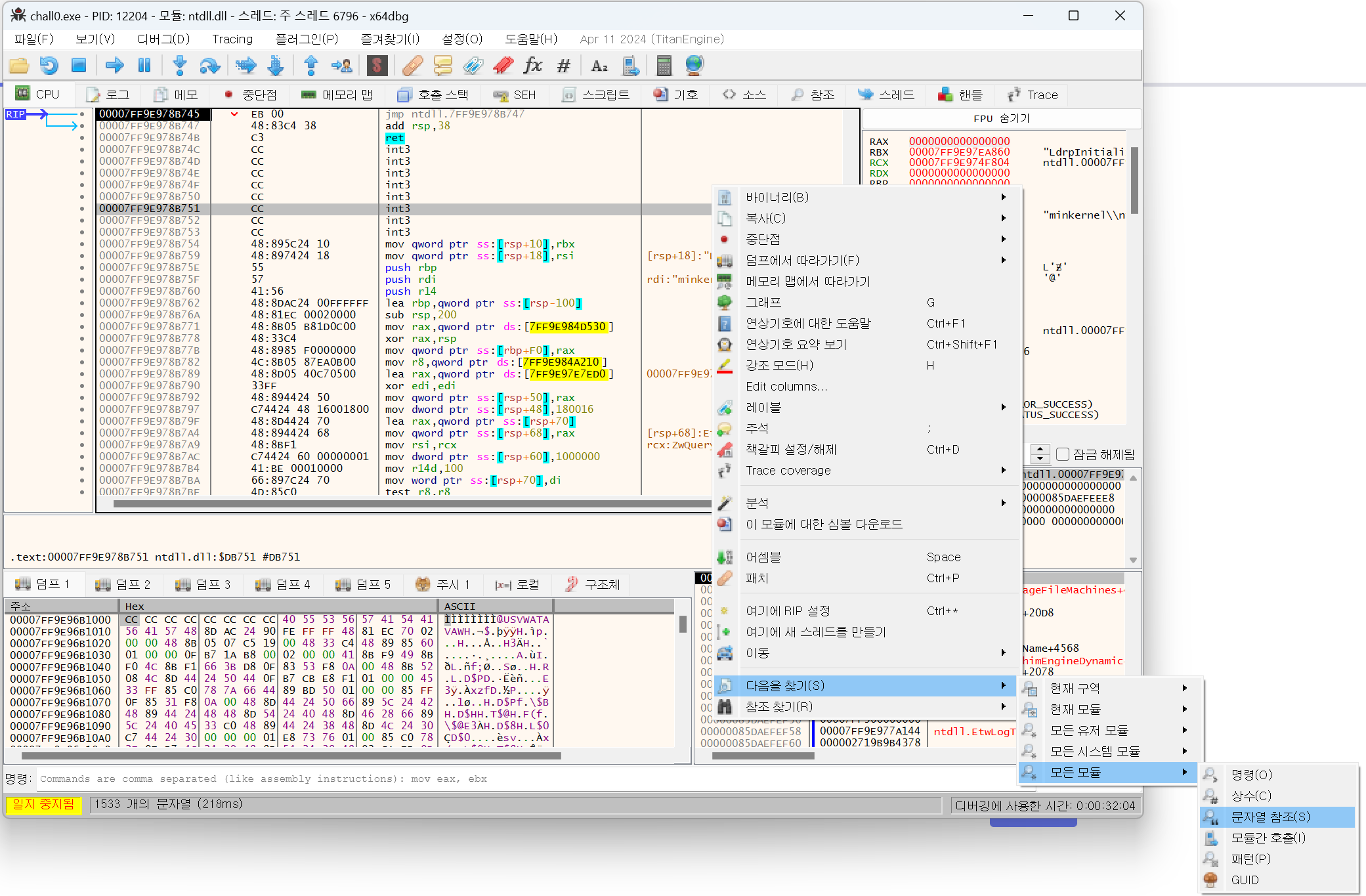Click the fx assembly function icon
This screenshot has height=896, width=1366.
(x=534, y=65)
